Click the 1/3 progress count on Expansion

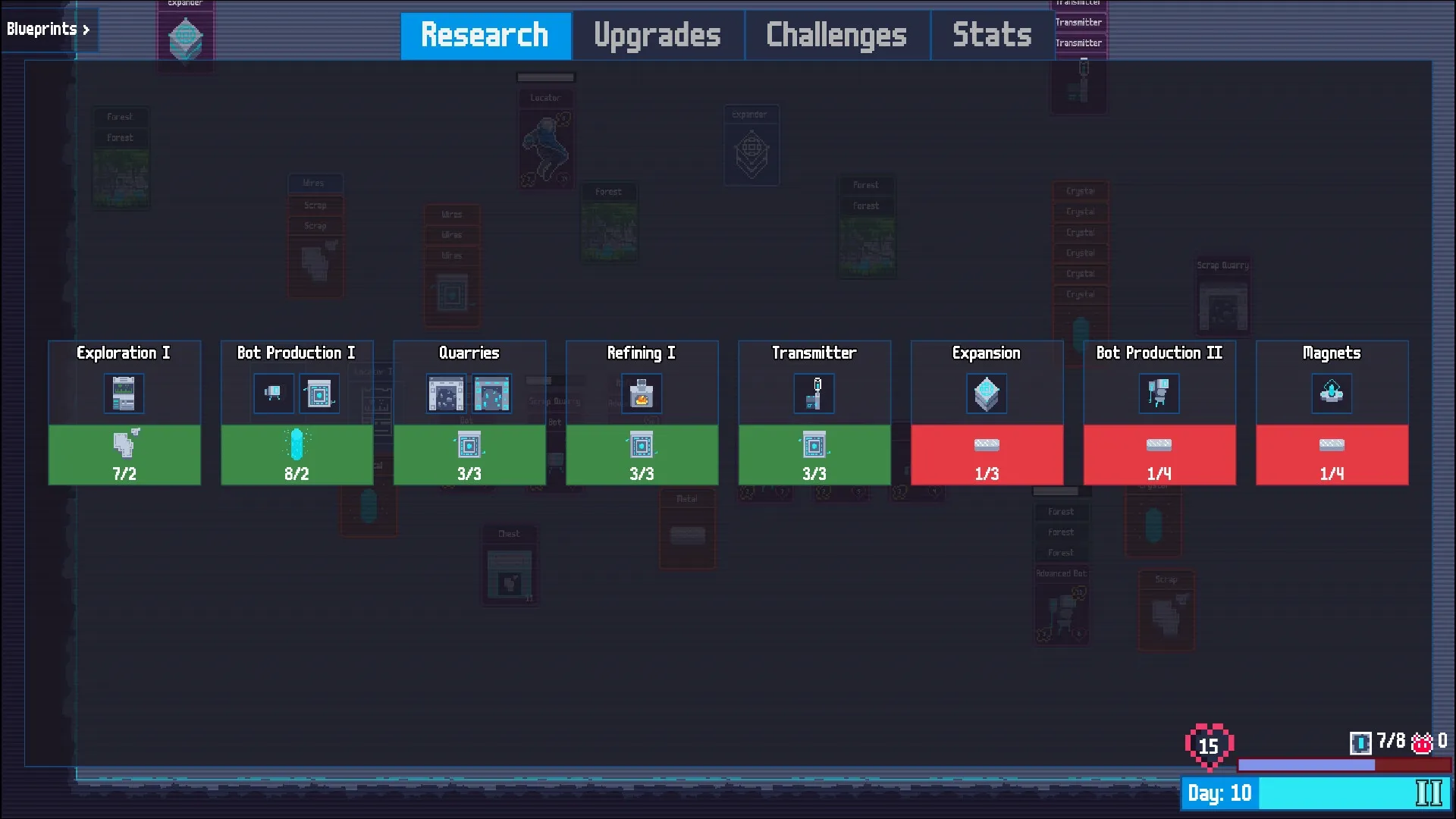click(987, 474)
